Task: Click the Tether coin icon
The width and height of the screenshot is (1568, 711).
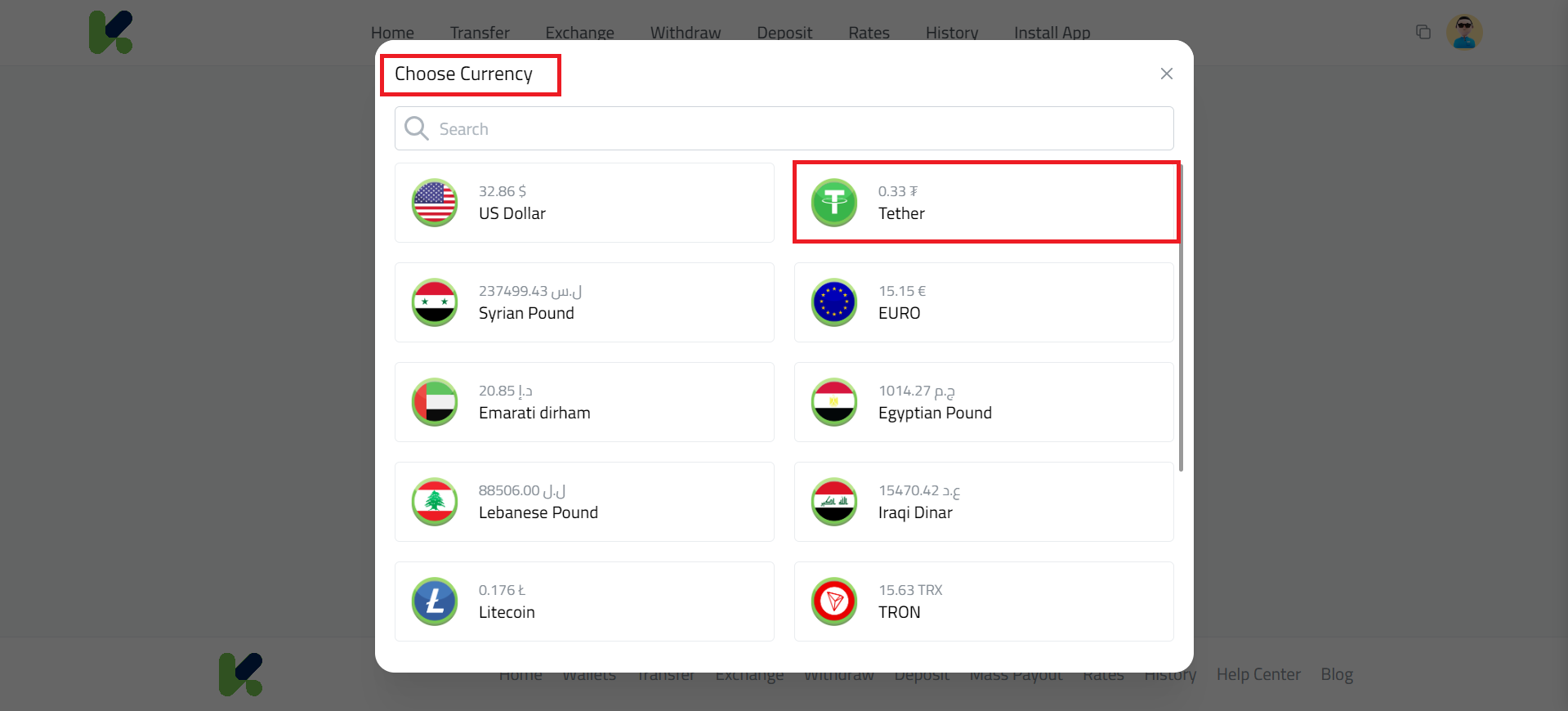Action: click(834, 203)
